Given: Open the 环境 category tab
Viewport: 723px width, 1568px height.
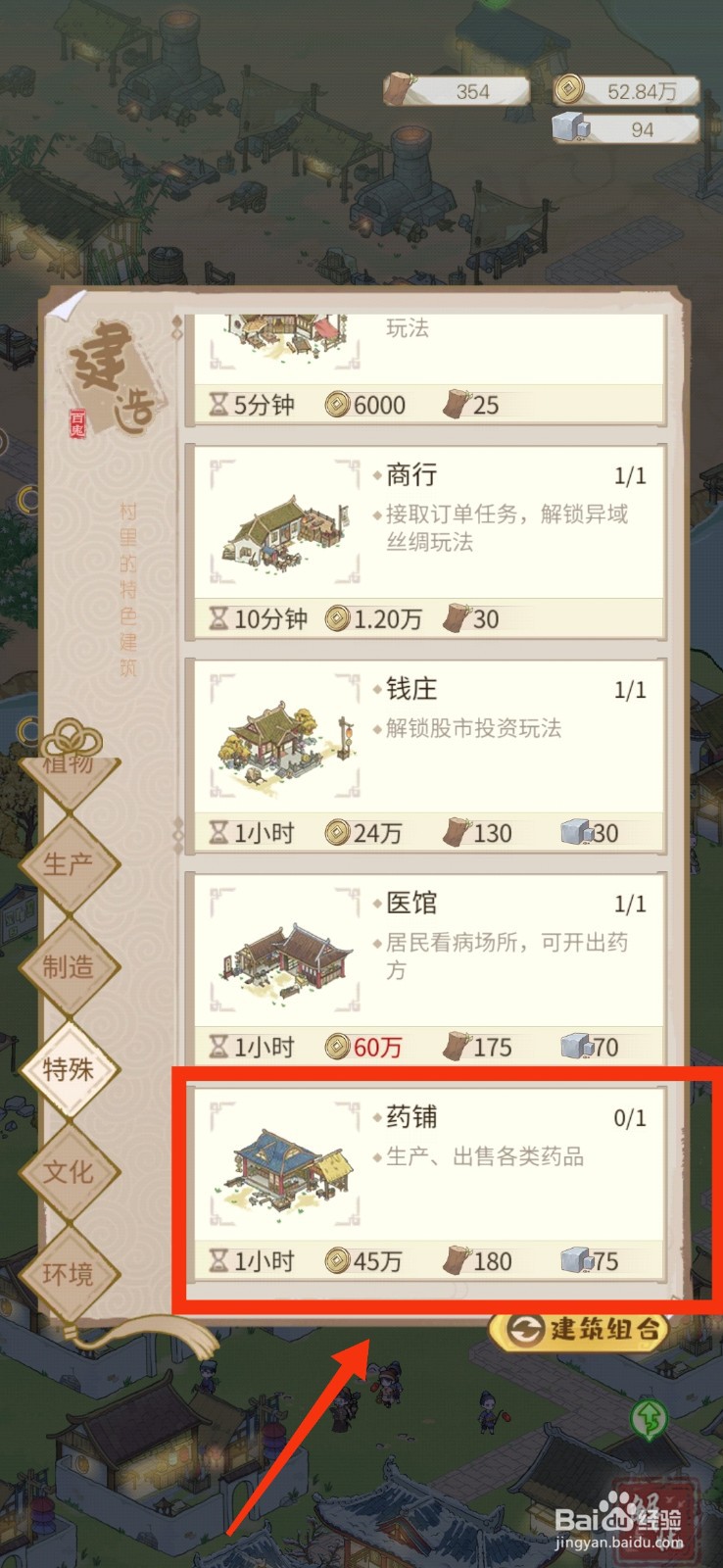Looking at the screenshot, I should click(68, 1274).
